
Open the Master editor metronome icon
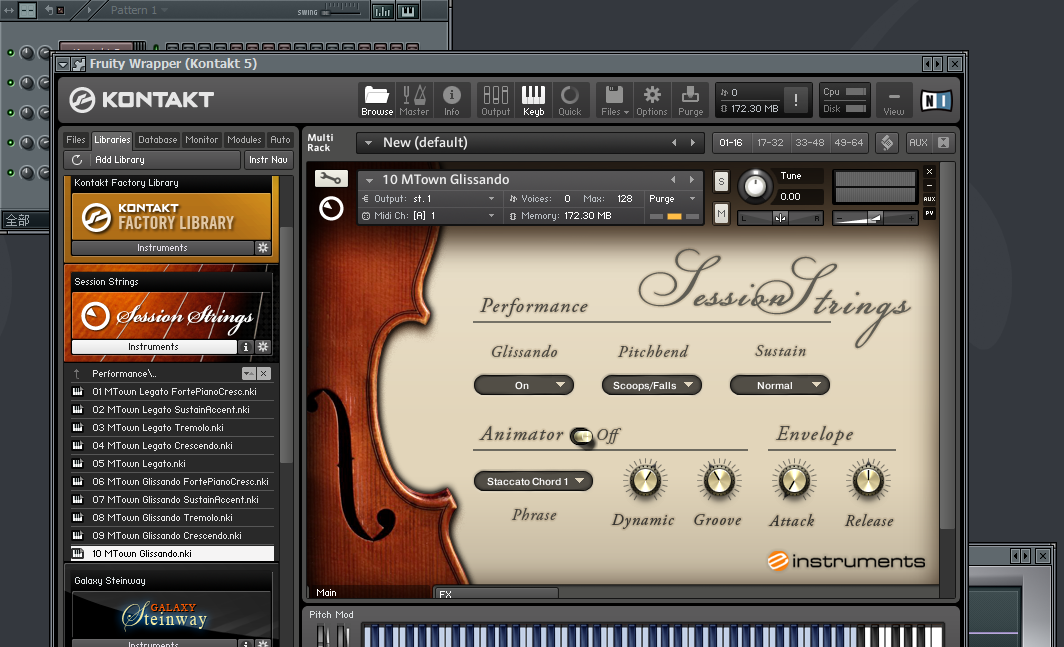pyautogui.click(x=414, y=100)
